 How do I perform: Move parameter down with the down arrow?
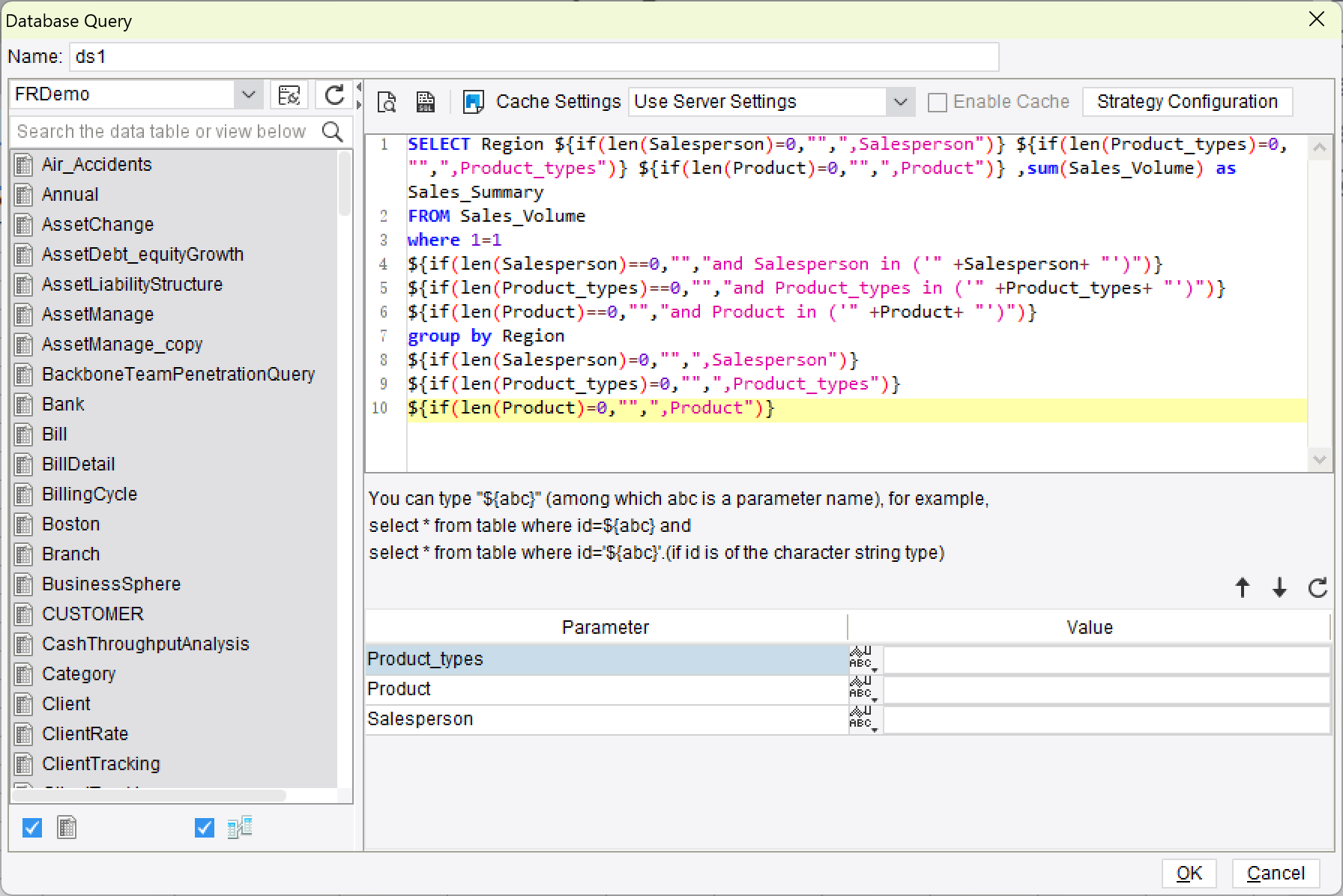coord(1279,588)
